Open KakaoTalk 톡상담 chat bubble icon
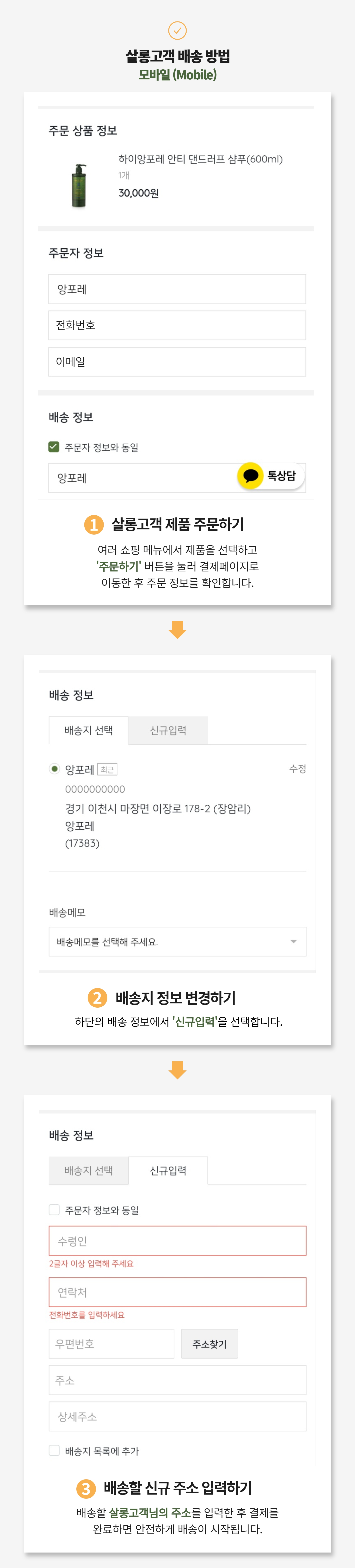Screen dimensions: 355x1568 250,476
